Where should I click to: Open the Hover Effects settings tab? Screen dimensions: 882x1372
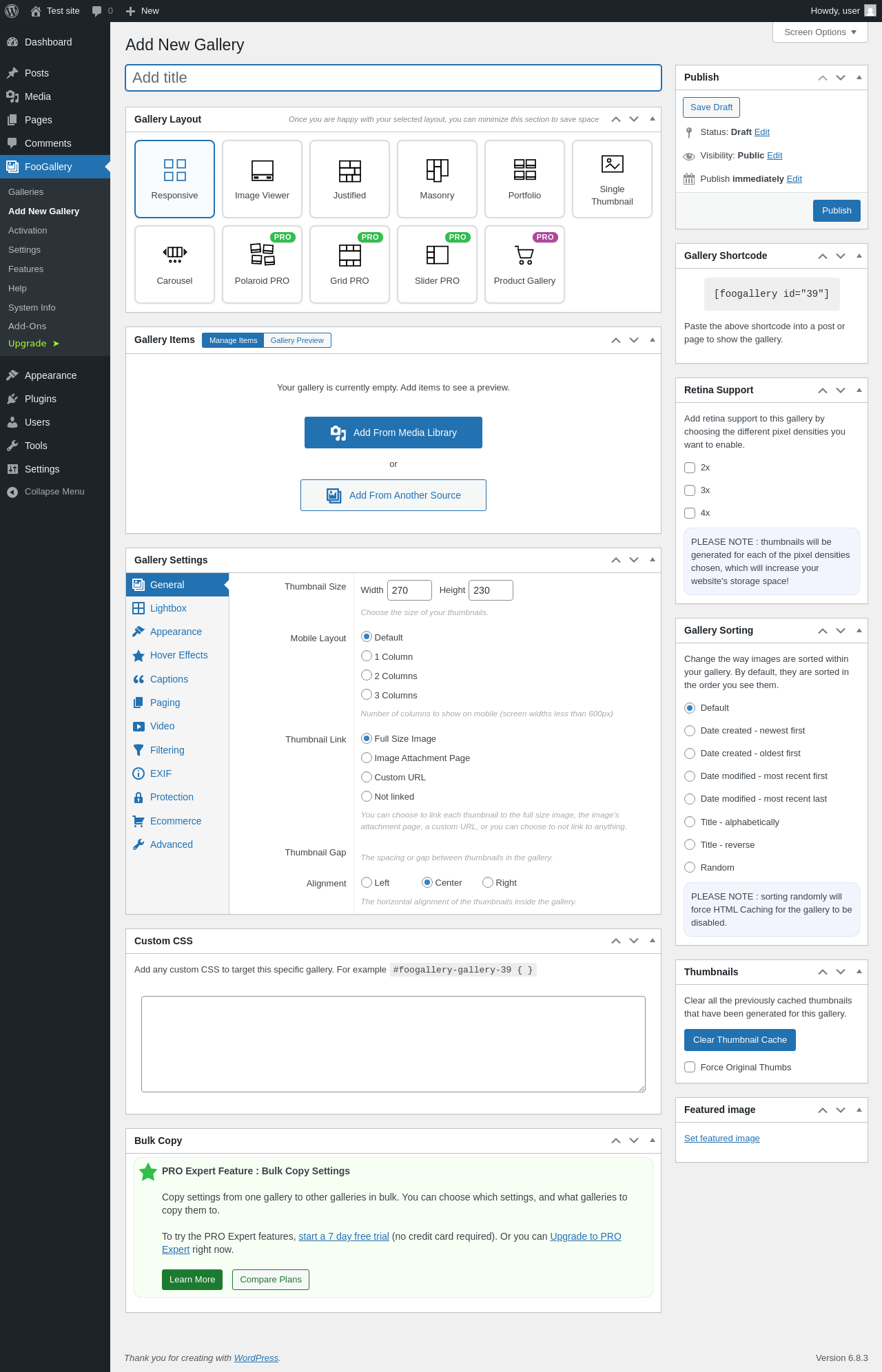pyautogui.click(x=177, y=655)
